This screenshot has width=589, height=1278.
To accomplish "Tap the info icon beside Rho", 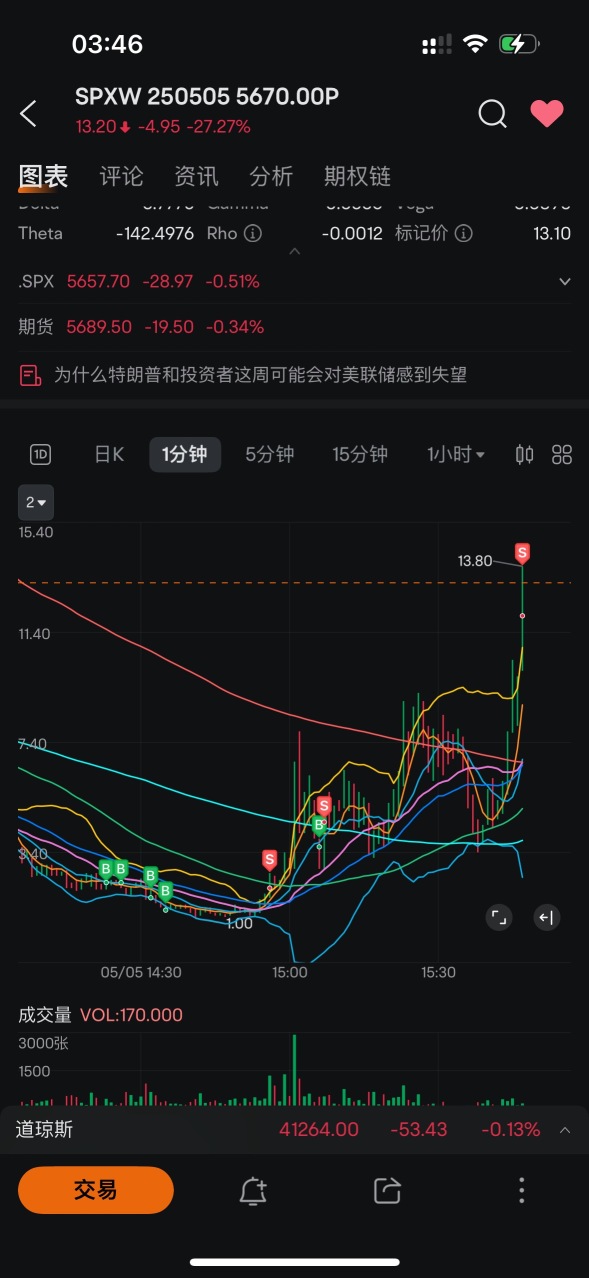I will [x=253, y=233].
